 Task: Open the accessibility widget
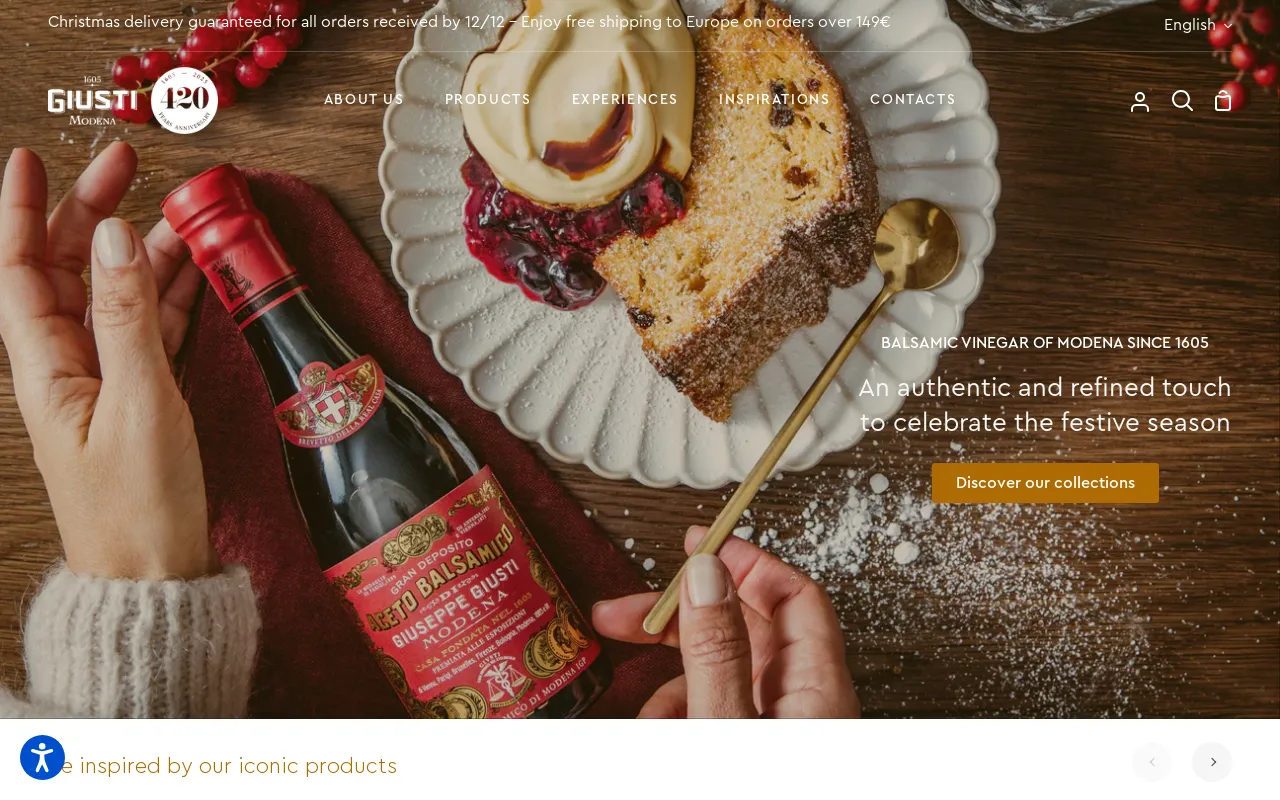pos(42,758)
